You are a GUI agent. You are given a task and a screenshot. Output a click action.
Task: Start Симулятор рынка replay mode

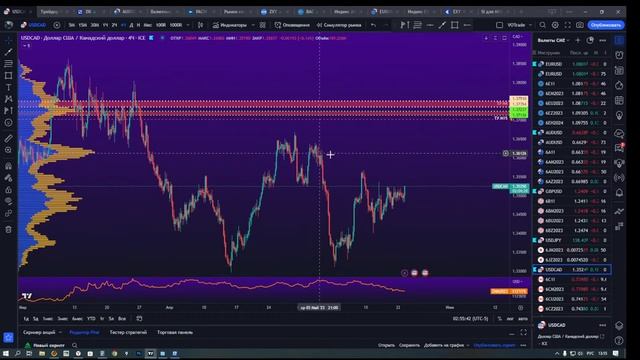click(339, 25)
